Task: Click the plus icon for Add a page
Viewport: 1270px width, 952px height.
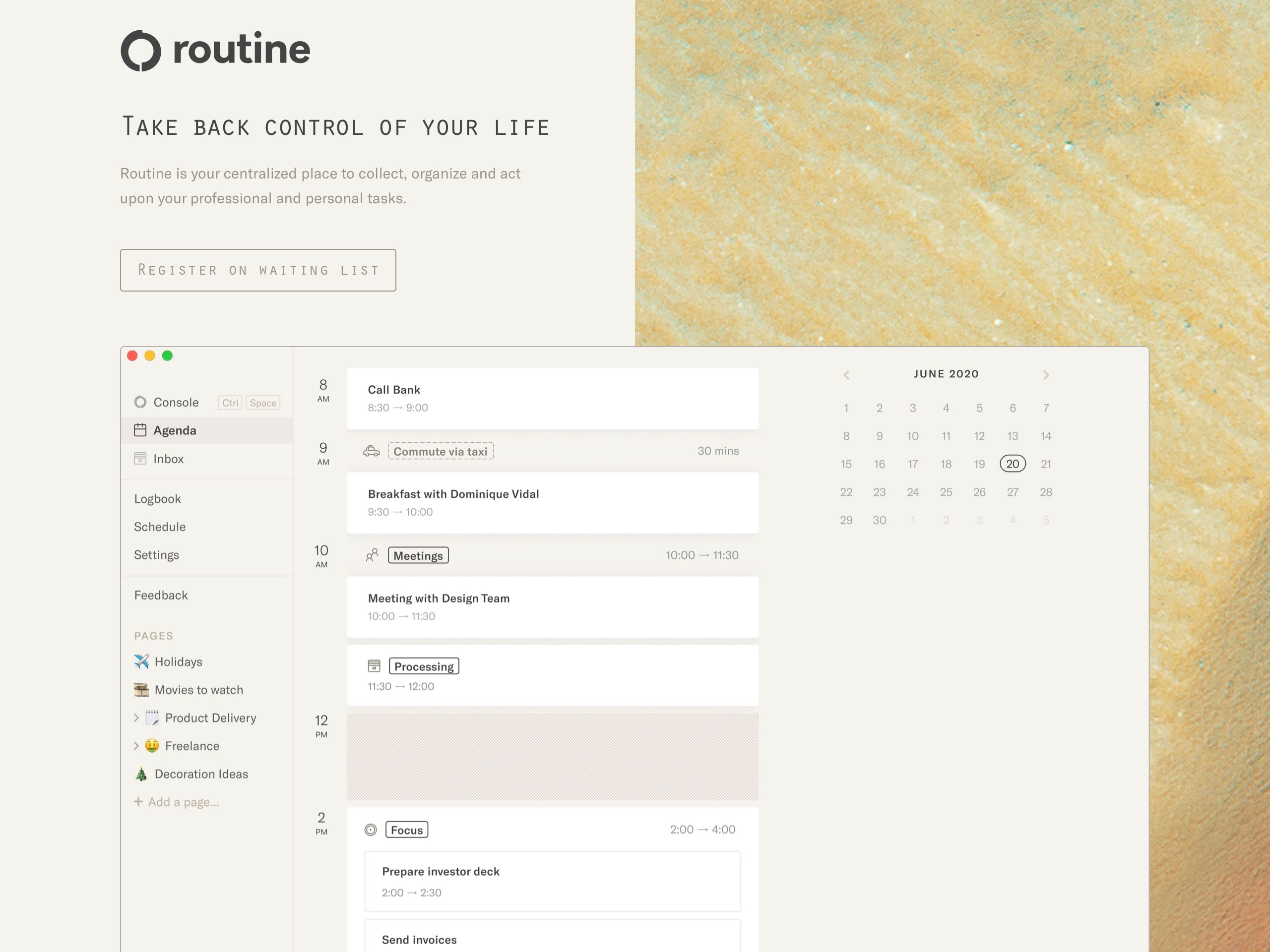Action: pyautogui.click(x=138, y=802)
